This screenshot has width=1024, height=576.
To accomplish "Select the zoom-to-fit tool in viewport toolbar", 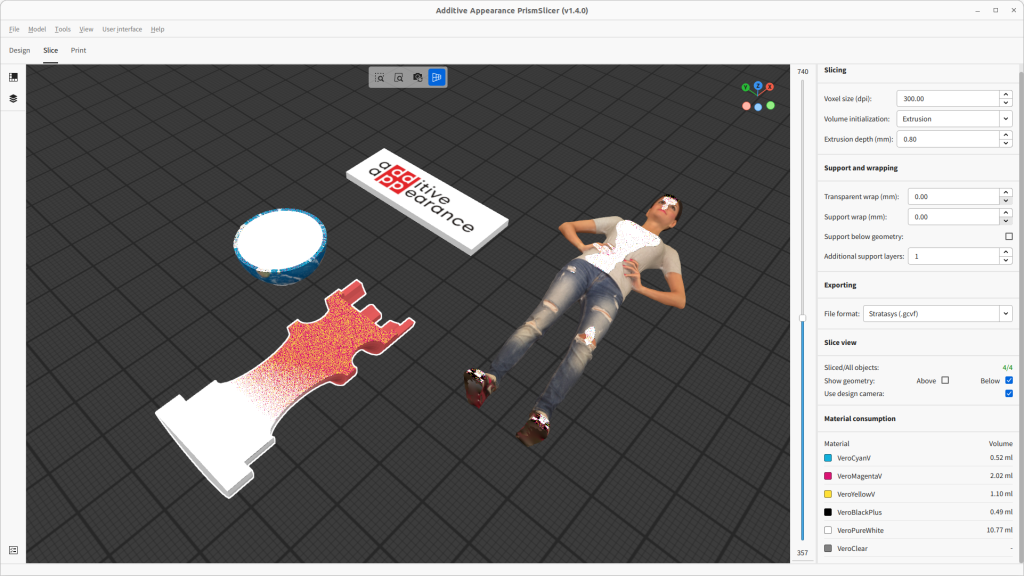I will [x=398, y=76].
